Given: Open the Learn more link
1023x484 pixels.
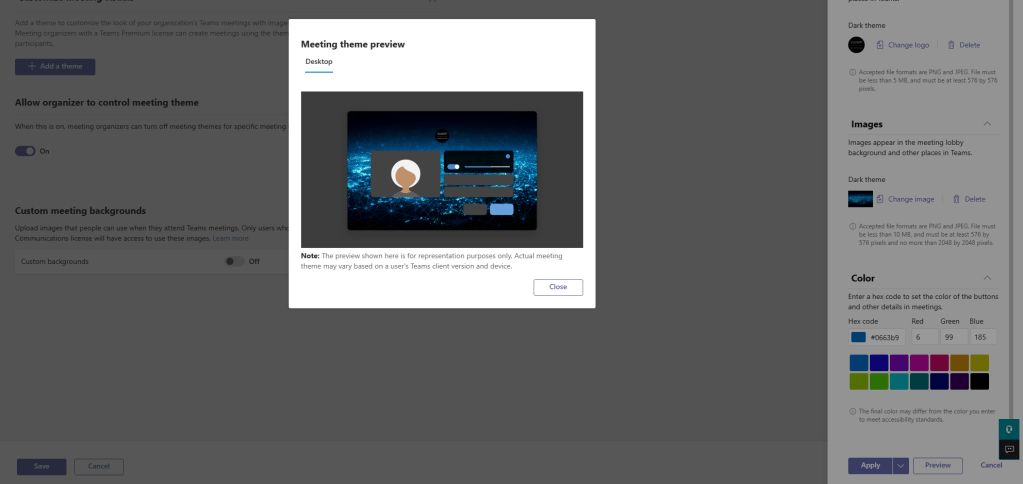Looking at the screenshot, I should click(230, 239).
